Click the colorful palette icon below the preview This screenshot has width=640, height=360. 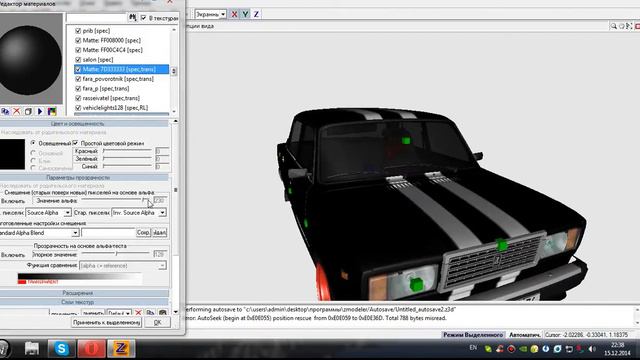coord(52,111)
